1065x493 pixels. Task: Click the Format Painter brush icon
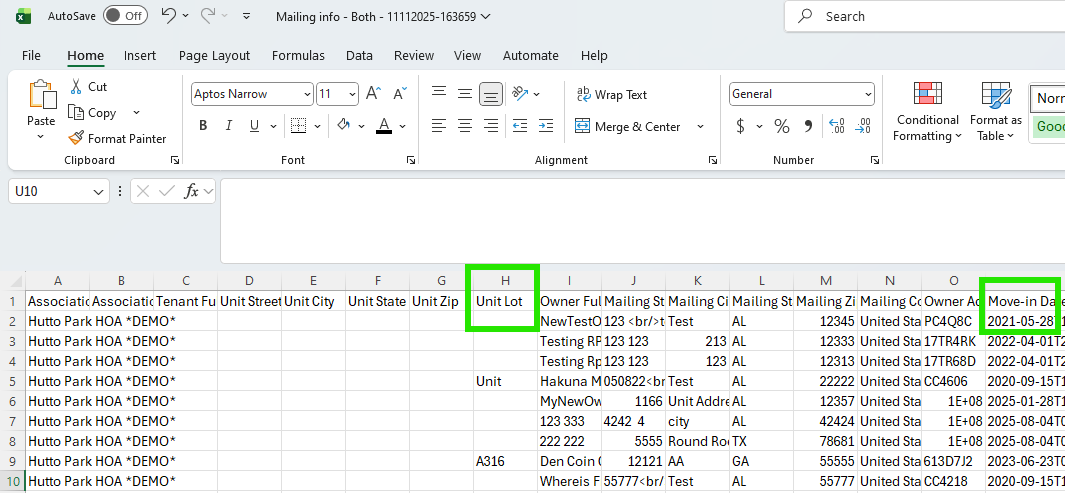(76, 138)
